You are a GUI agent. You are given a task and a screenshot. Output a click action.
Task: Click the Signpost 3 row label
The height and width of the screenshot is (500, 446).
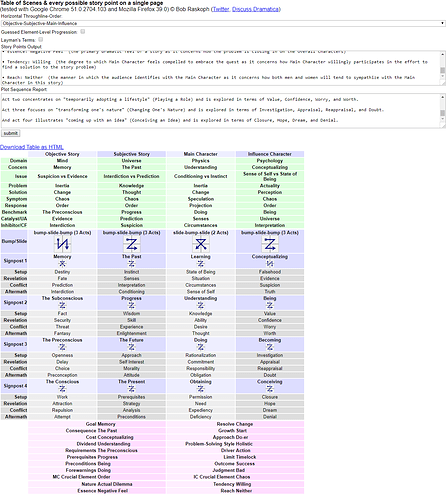(x=14, y=344)
